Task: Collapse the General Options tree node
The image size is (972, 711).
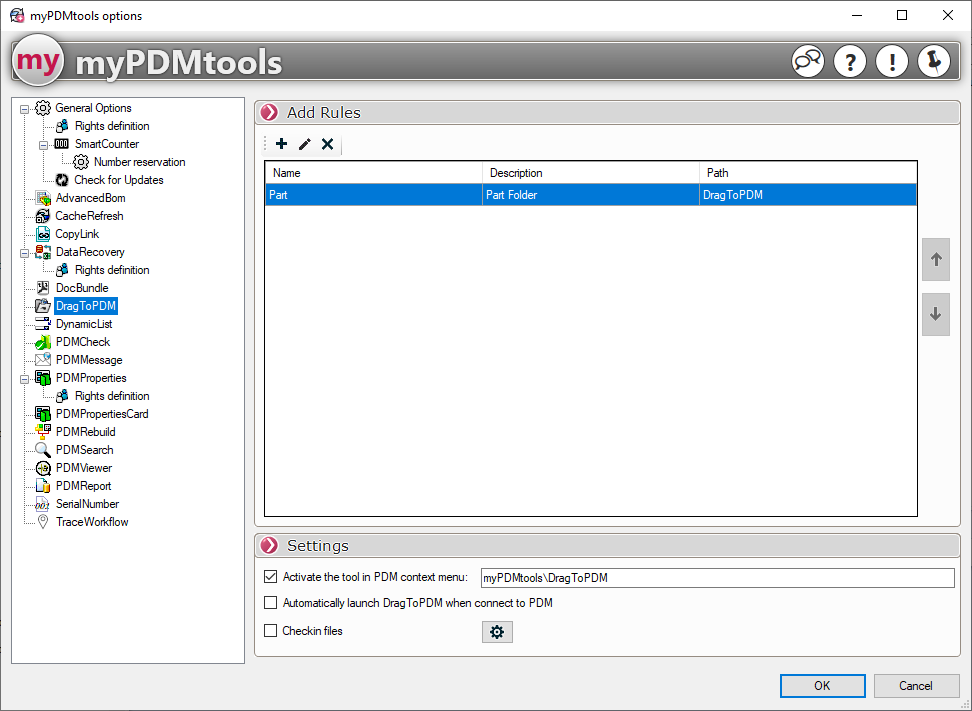Action: pos(25,108)
